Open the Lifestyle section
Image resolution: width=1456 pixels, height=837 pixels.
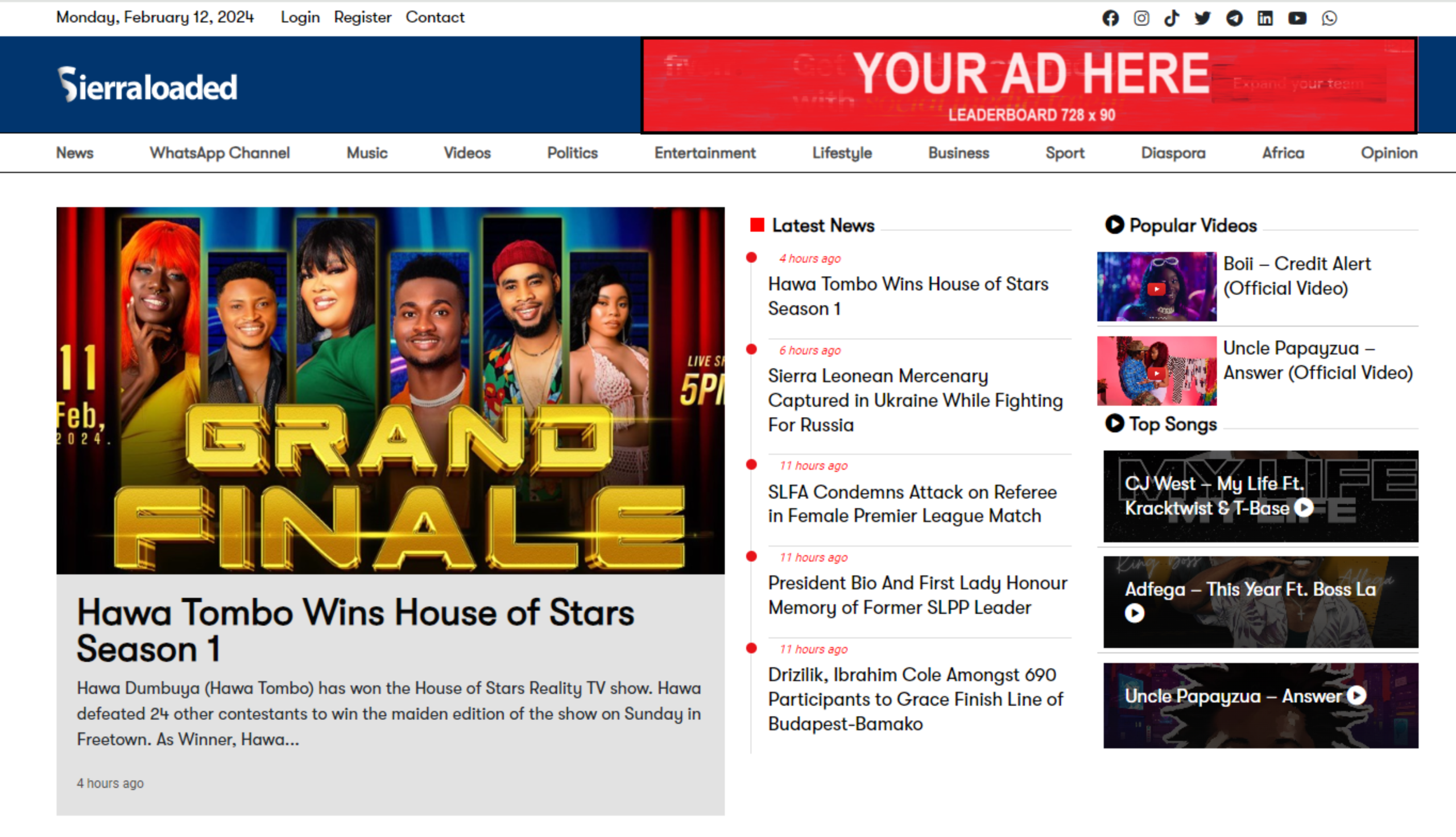tap(842, 153)
